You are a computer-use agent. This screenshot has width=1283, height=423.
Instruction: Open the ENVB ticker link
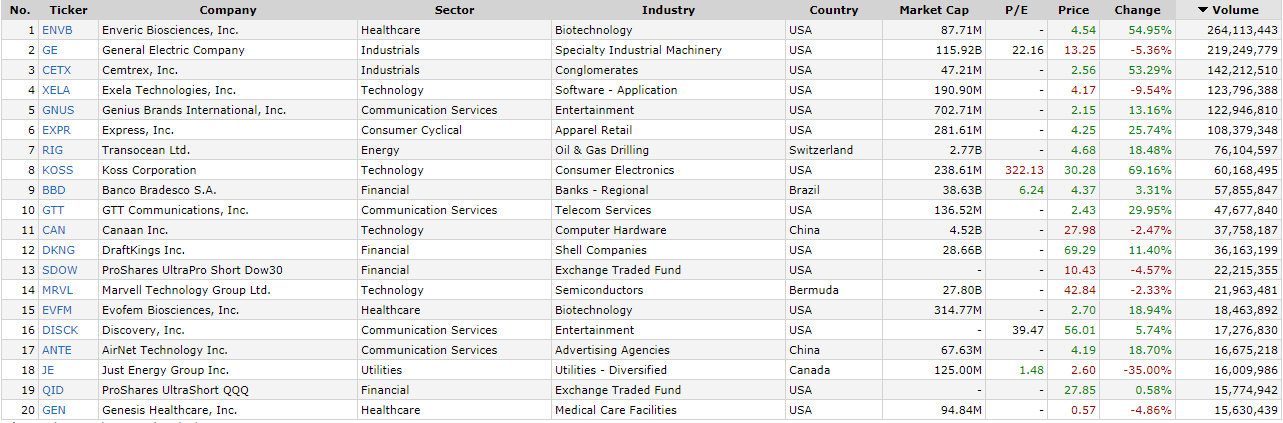point(57,30)
